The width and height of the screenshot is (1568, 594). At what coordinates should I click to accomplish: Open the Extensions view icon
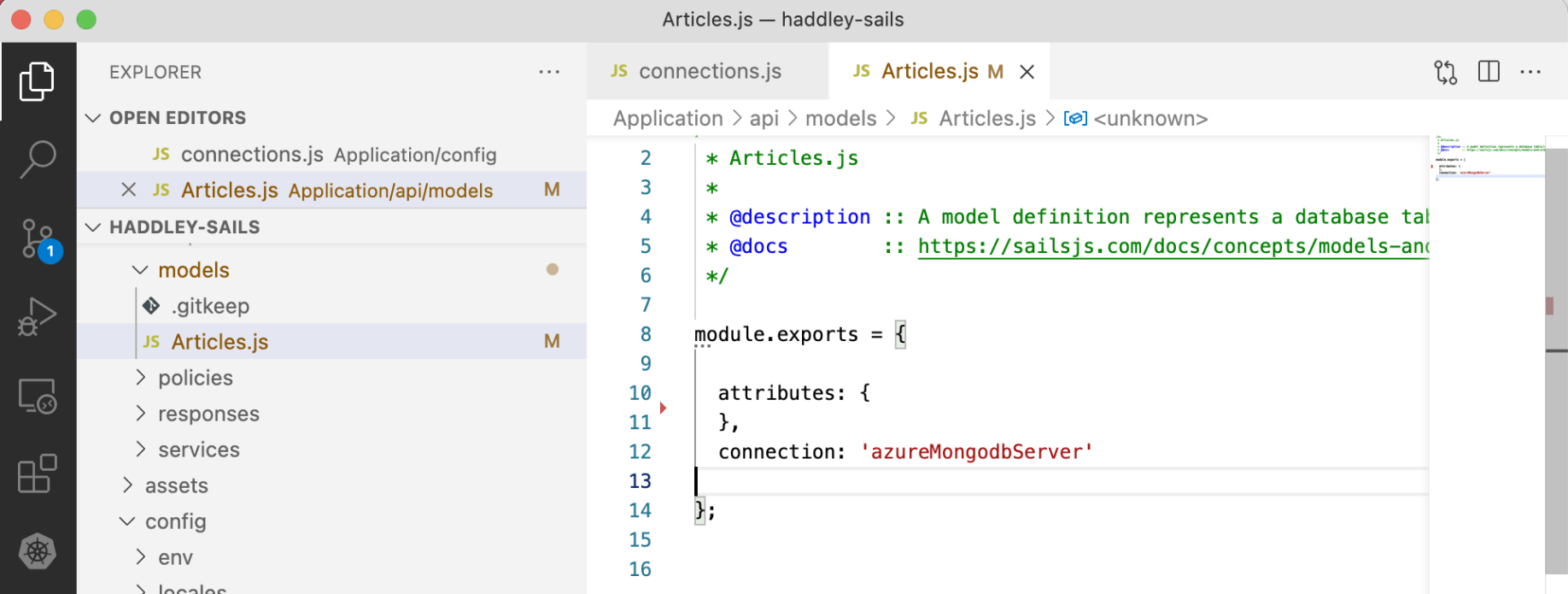point(37,473)
